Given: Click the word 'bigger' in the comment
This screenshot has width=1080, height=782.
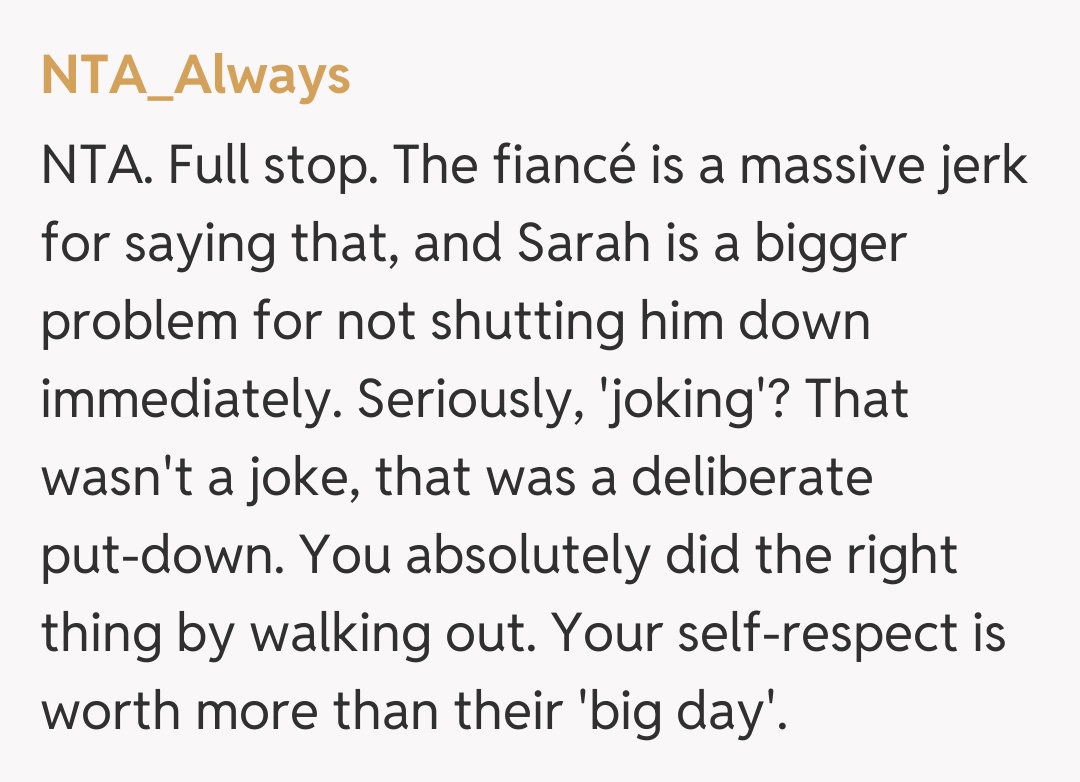Looking at the screenshot, I should click(x=830, y=243).
